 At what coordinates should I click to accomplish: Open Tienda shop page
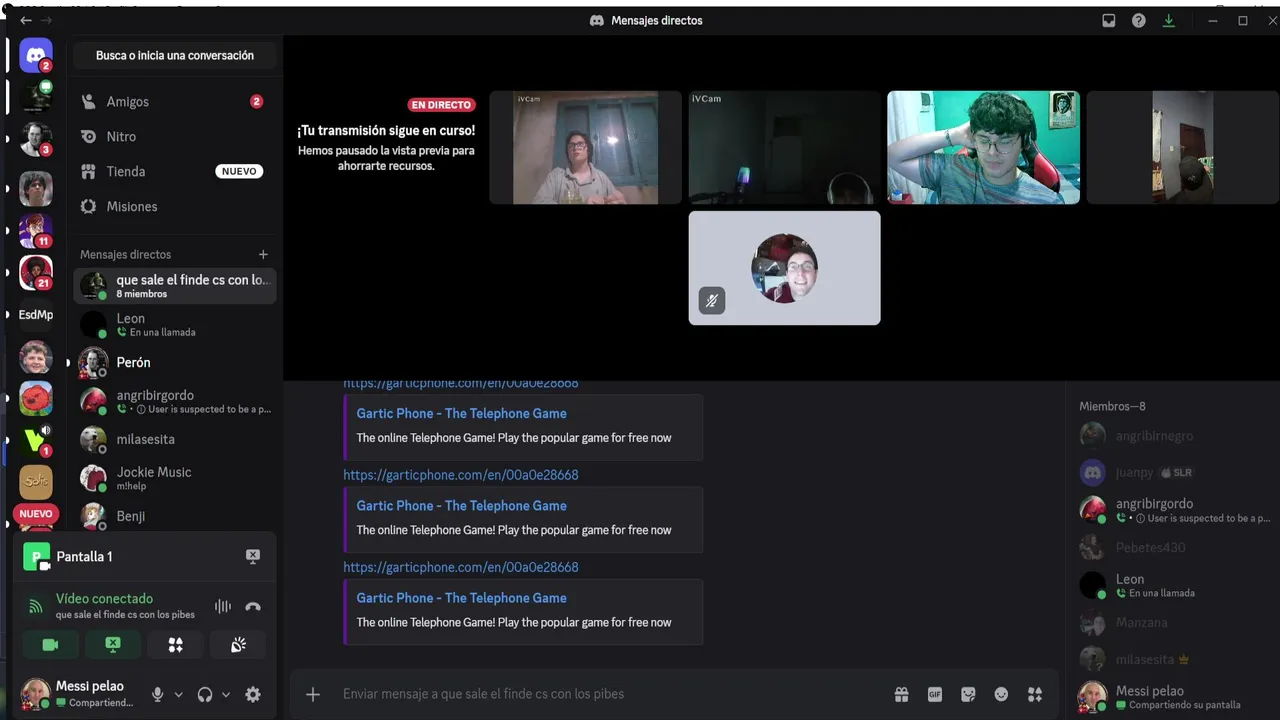pyautogui.click(x=174, y=172)
